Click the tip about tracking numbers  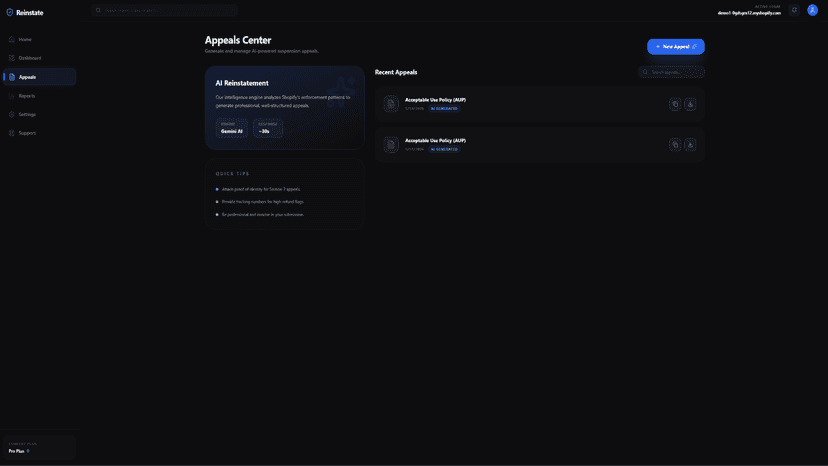pyautogui.click(x=263, y=202)
